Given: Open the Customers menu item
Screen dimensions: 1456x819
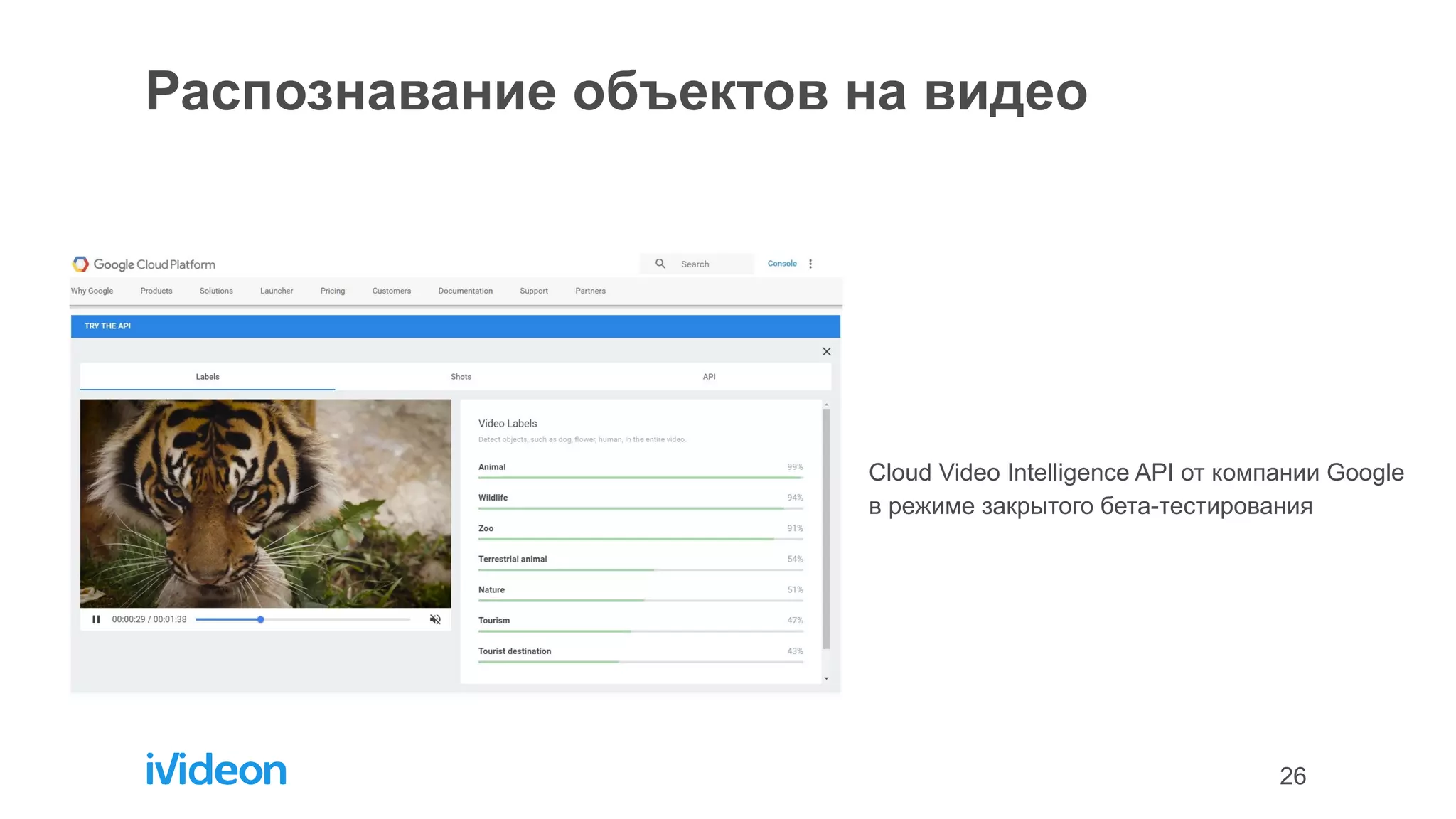Looking at the screenshot, I should coord(392,291).
